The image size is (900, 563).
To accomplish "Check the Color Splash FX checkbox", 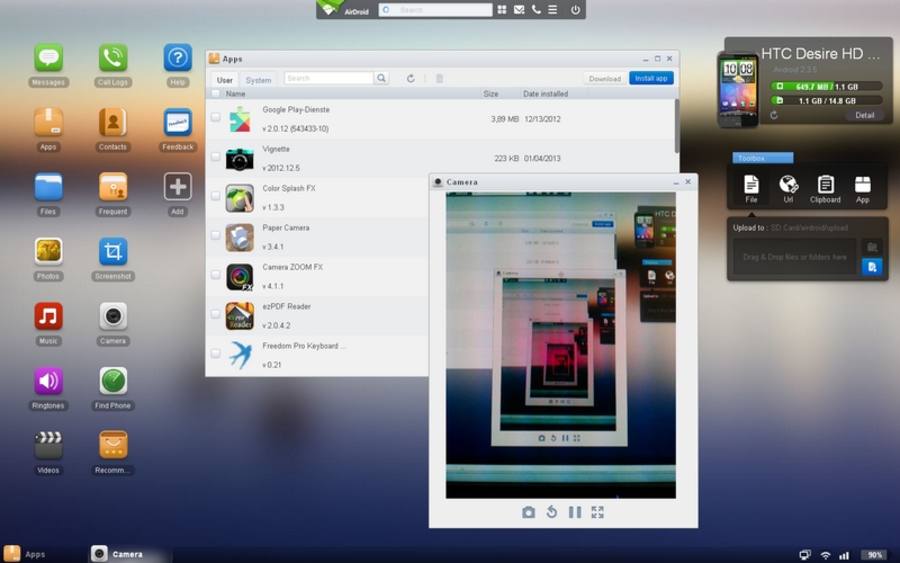I will point(215,196).
